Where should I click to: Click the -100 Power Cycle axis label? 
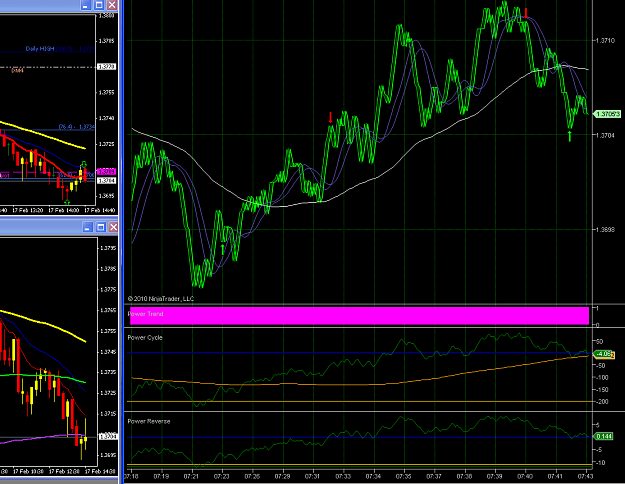pos(602,377)
